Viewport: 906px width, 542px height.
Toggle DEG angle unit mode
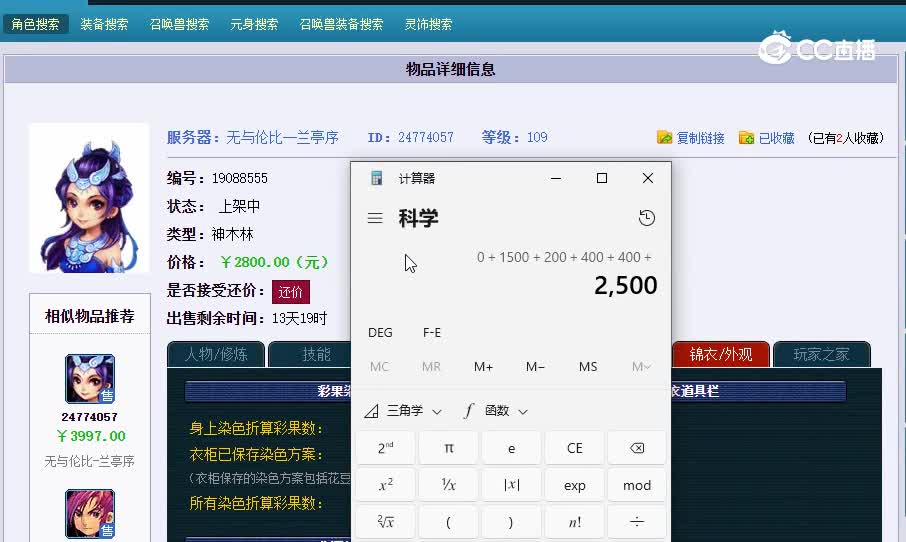click(x=380, y=332)
